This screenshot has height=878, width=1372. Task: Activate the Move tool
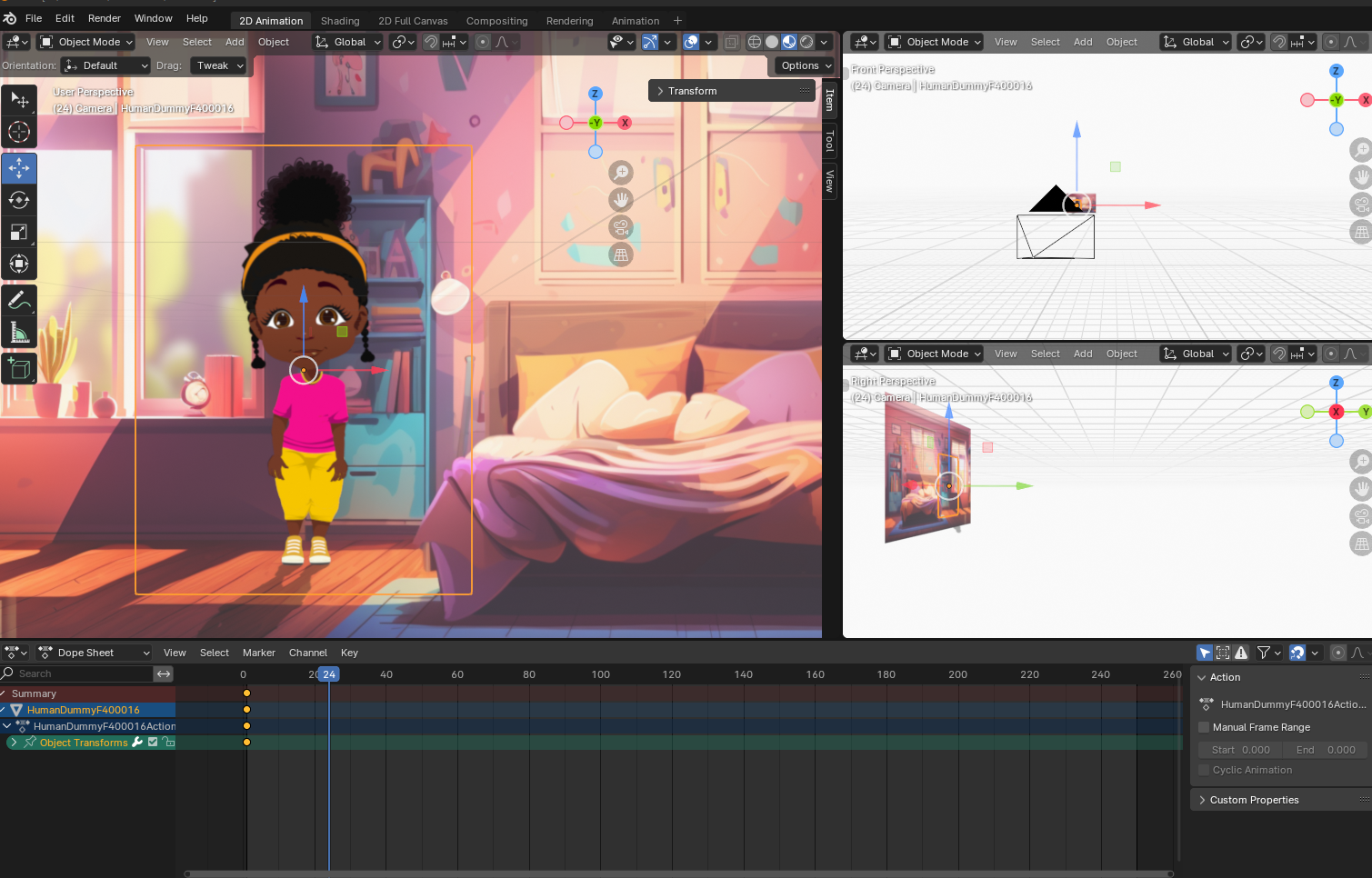[19, 169]
